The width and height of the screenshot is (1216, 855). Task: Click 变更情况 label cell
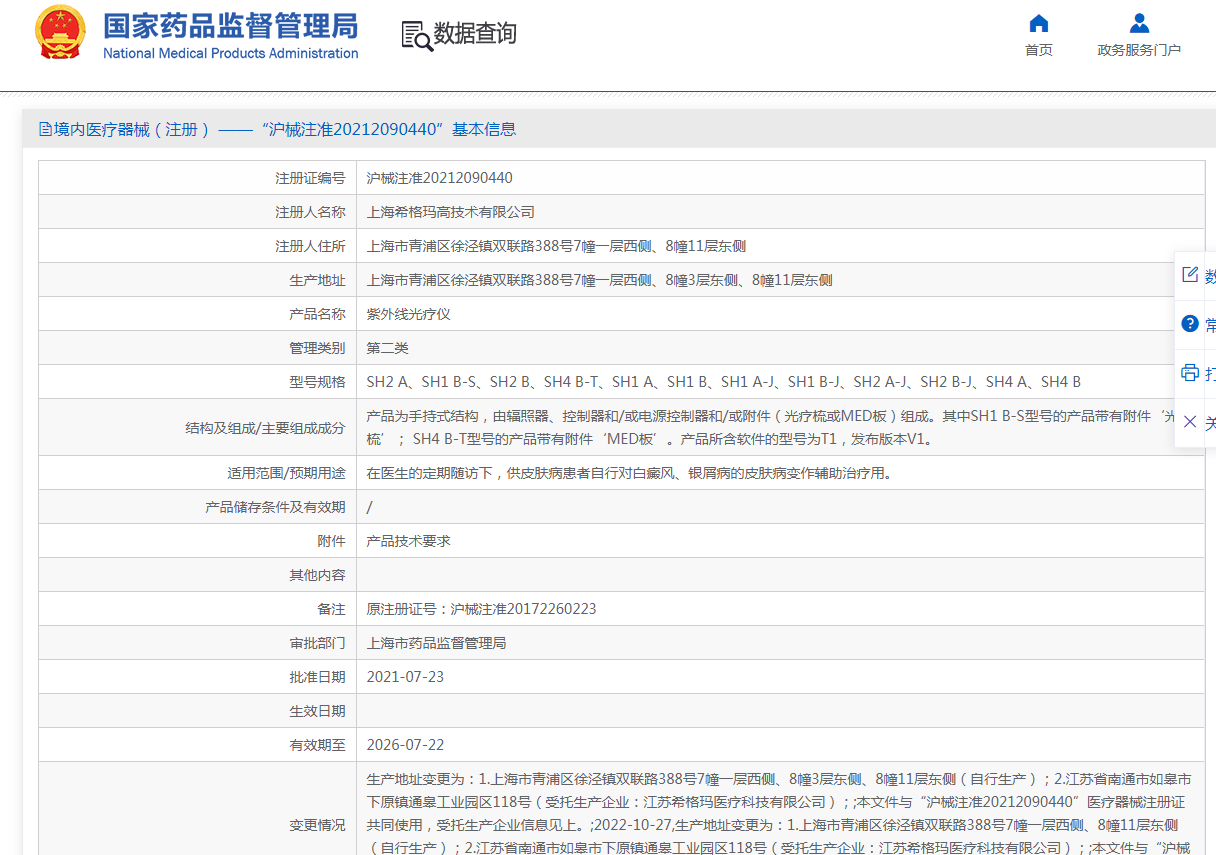tap(198, 808)
